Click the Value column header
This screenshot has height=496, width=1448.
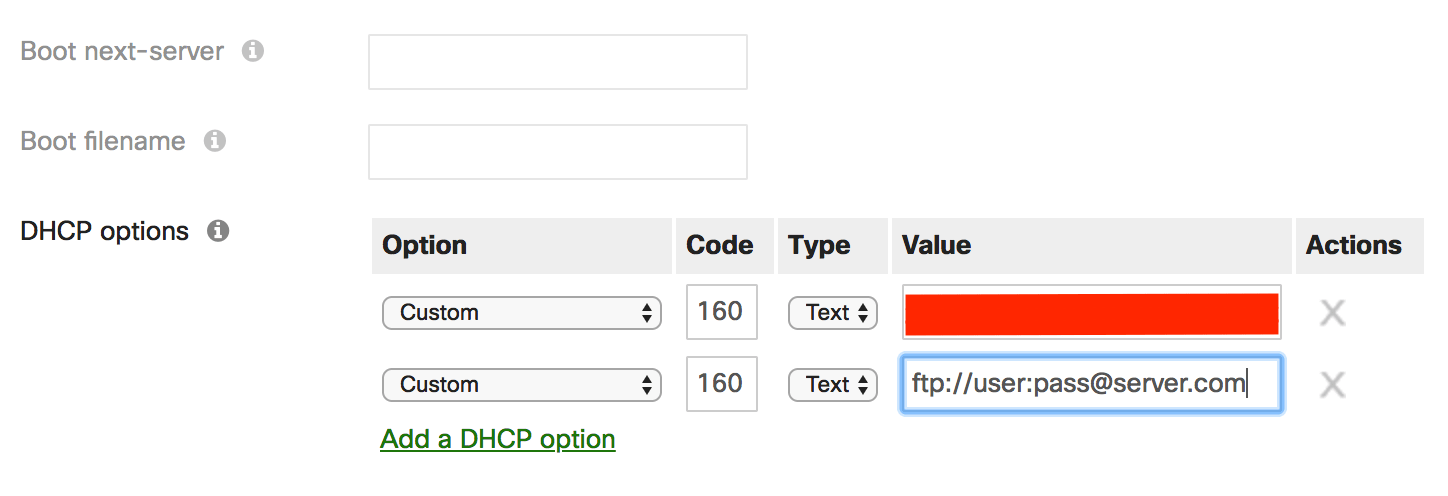point(936,246)
